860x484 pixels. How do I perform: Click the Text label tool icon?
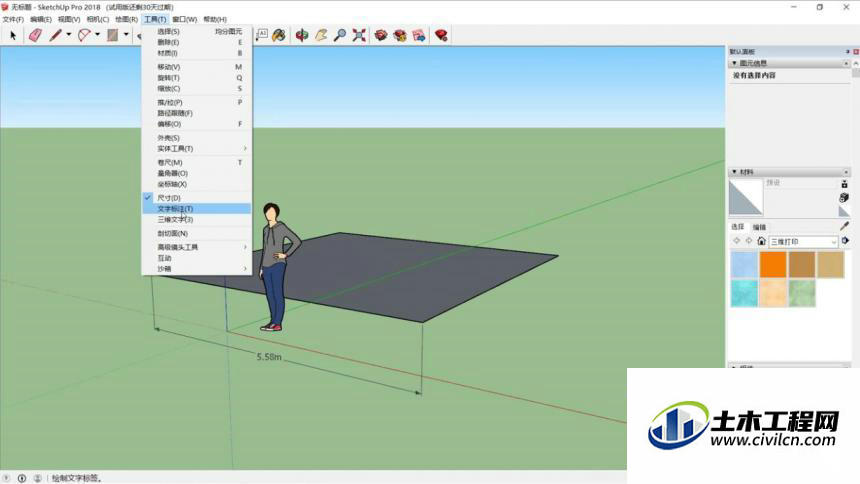click(262, 36)
